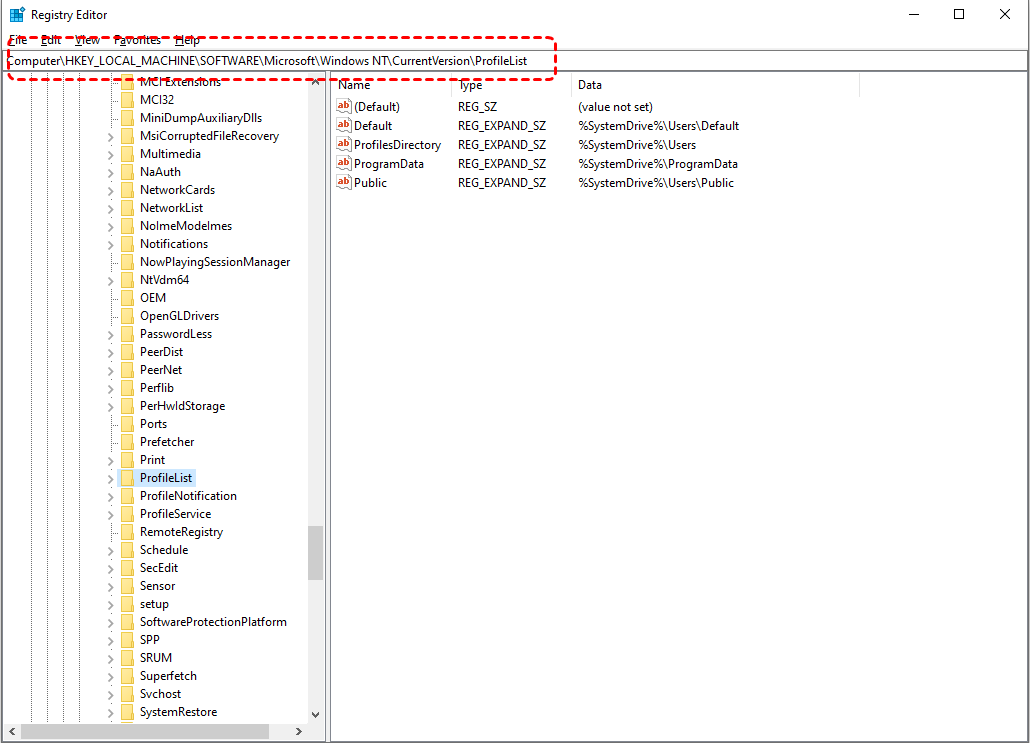Click the Sensor folder icon
This screenshot has height=743, width=1030.
[127, 586]
